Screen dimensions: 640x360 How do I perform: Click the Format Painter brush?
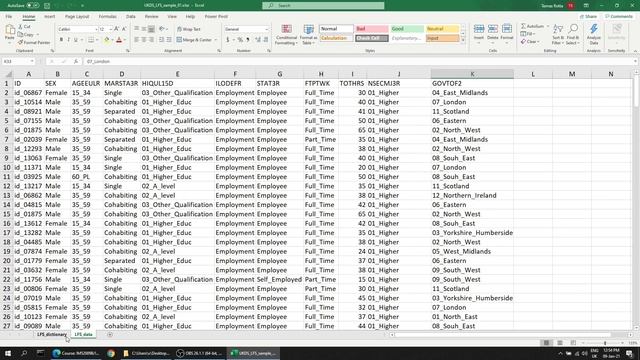point(33,42)
